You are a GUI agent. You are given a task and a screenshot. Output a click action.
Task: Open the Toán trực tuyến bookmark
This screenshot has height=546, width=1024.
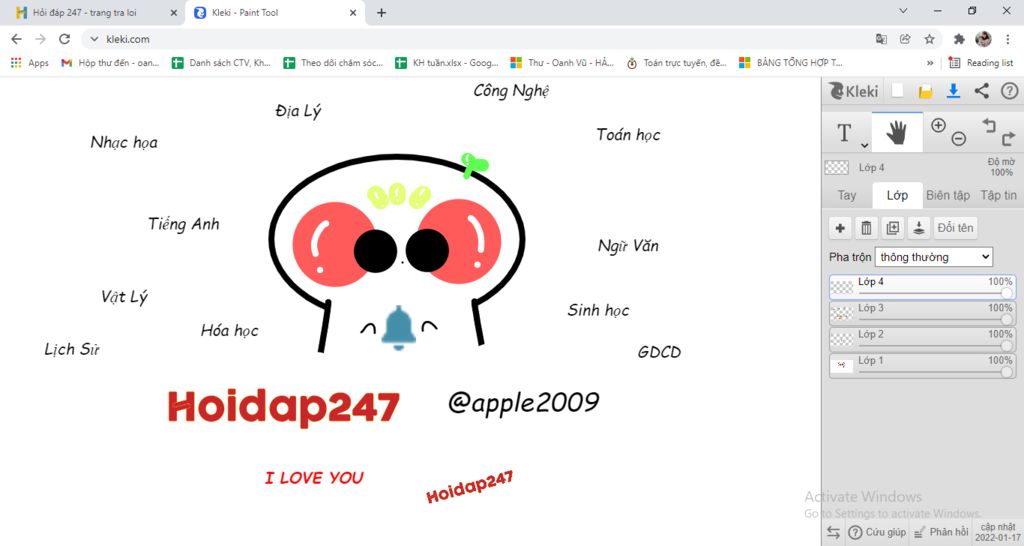(x=677, y=63)
